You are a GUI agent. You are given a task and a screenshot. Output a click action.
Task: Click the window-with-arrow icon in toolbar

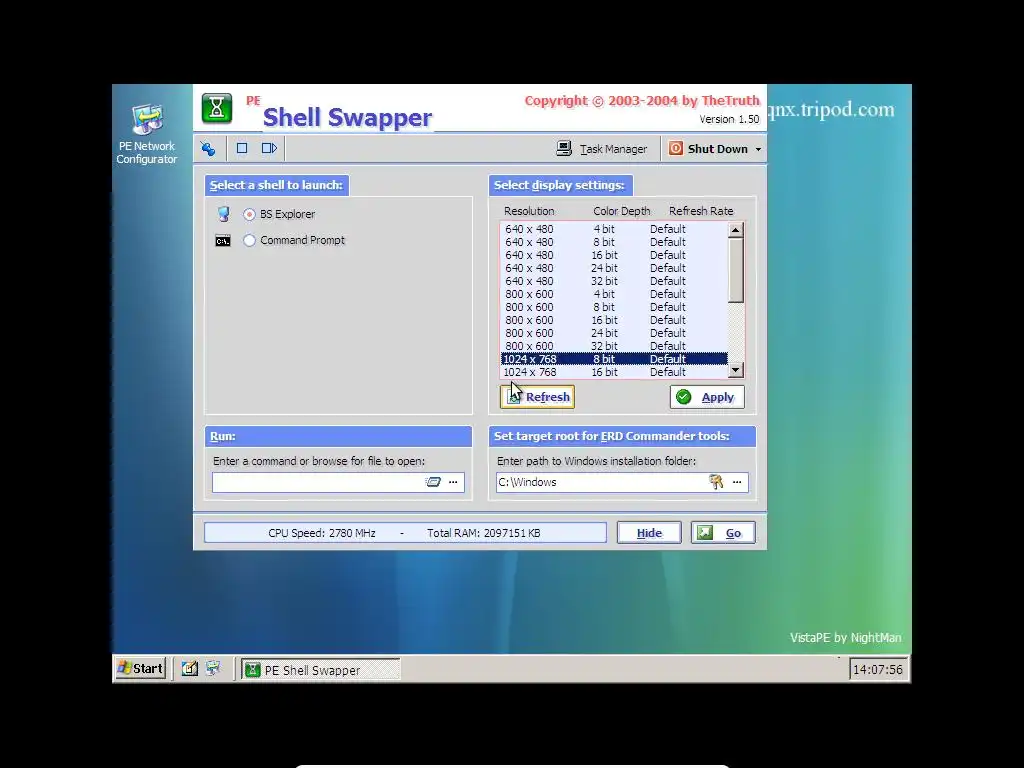(x=269, y=148)
